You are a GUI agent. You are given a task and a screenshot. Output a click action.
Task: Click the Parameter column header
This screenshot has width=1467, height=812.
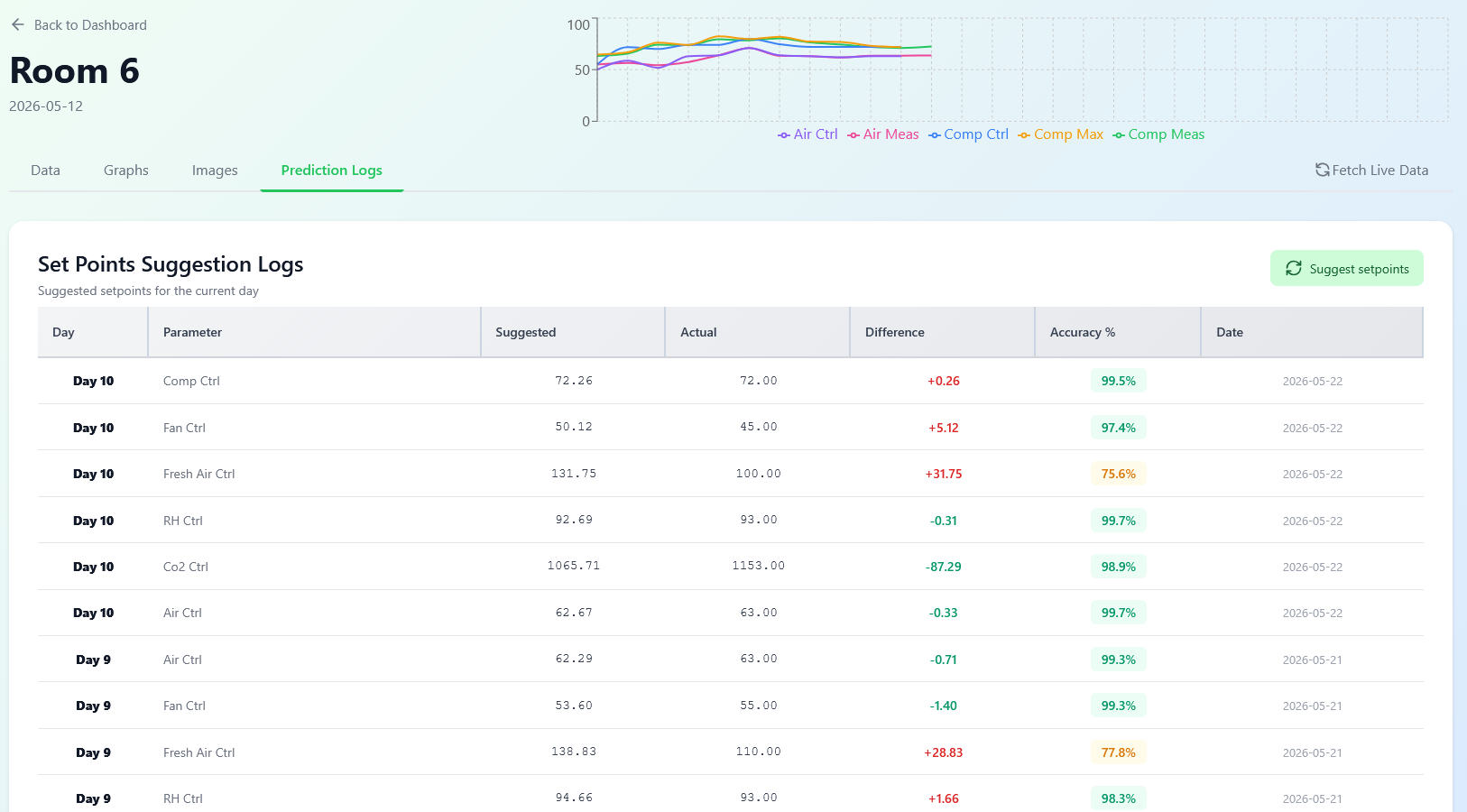(x=314, y=332)
